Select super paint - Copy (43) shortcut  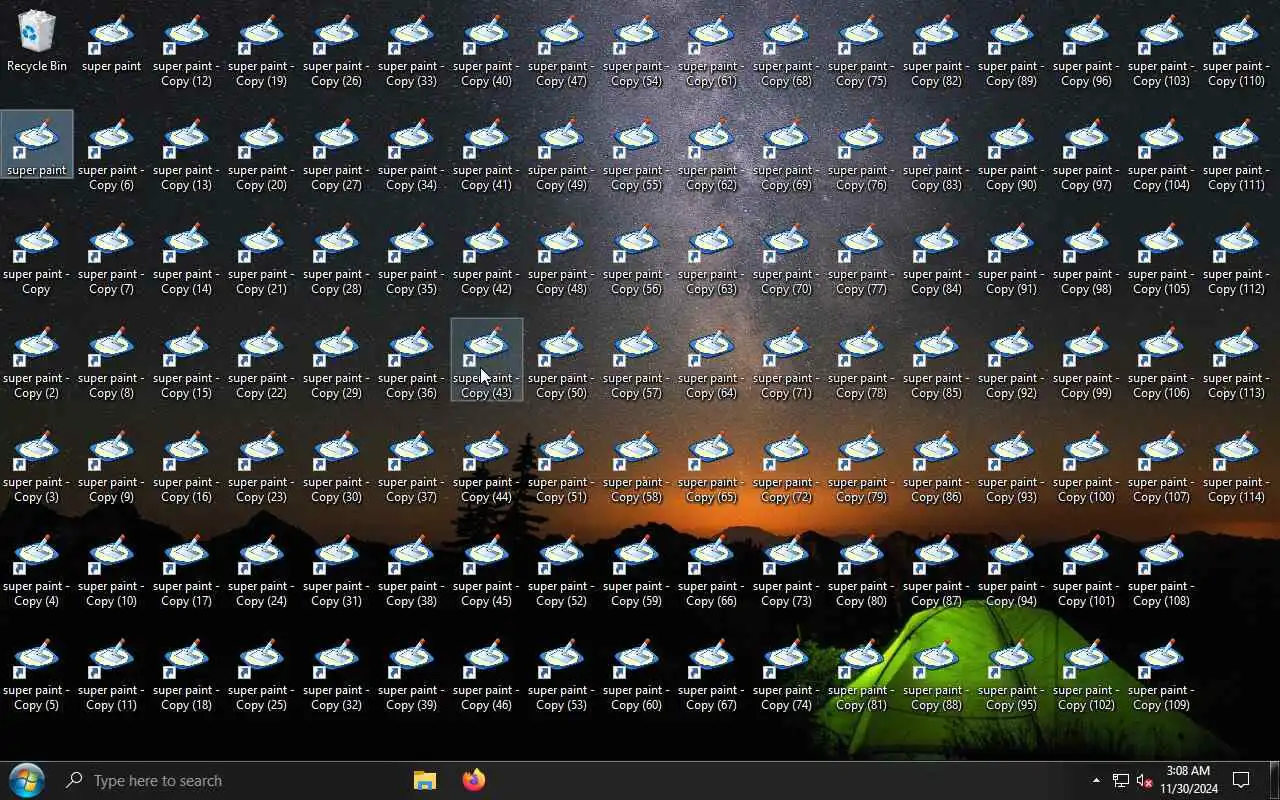click(x=487, y=360)
